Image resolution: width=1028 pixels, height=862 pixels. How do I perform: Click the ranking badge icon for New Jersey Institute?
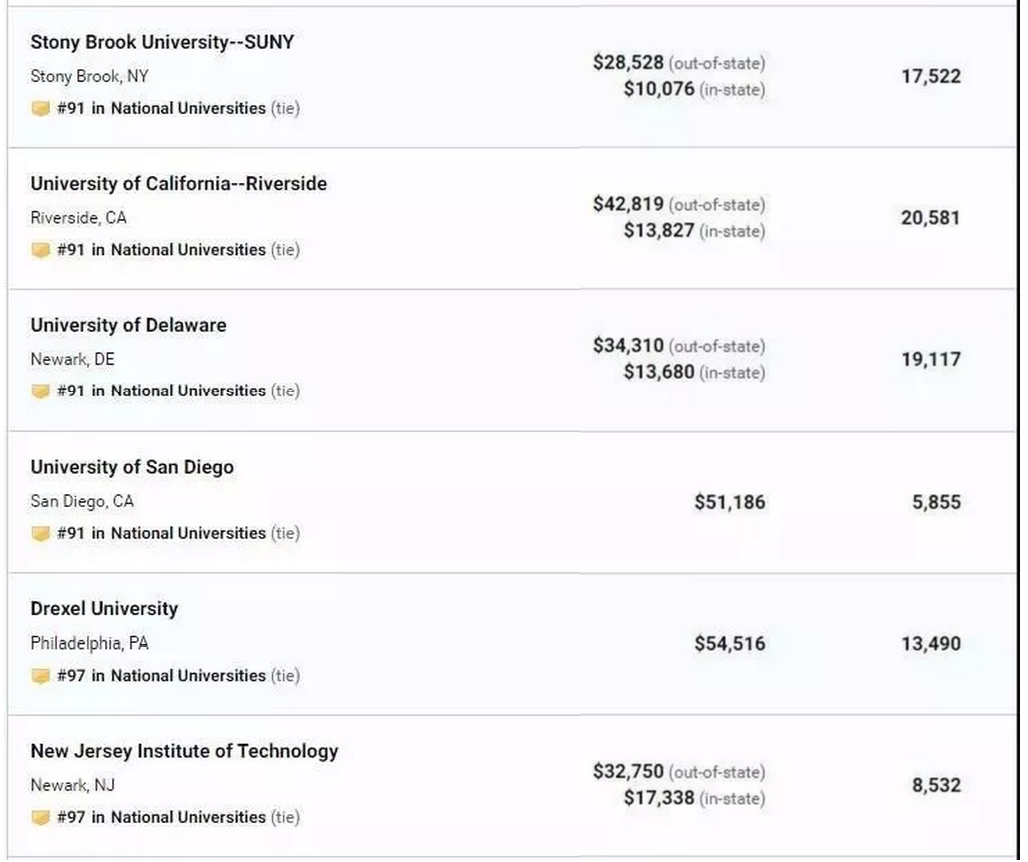40,818
